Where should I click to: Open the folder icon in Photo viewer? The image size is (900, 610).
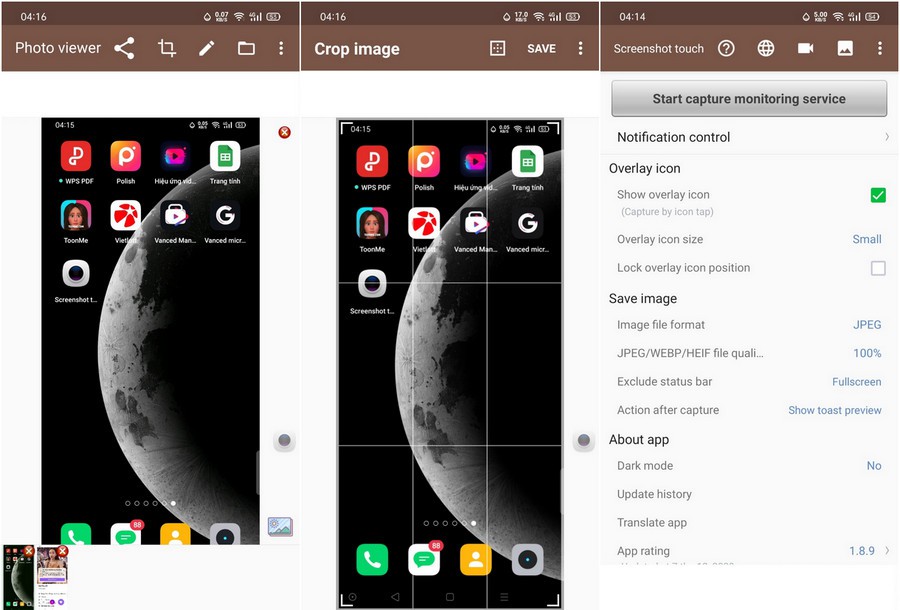(x=246, y=48)
